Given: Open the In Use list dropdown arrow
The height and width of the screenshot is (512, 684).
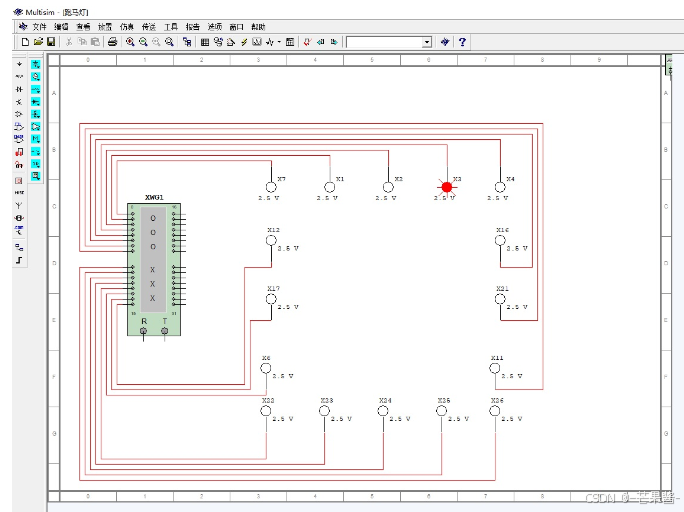Looking at the screenshot, I should point(427,42).
